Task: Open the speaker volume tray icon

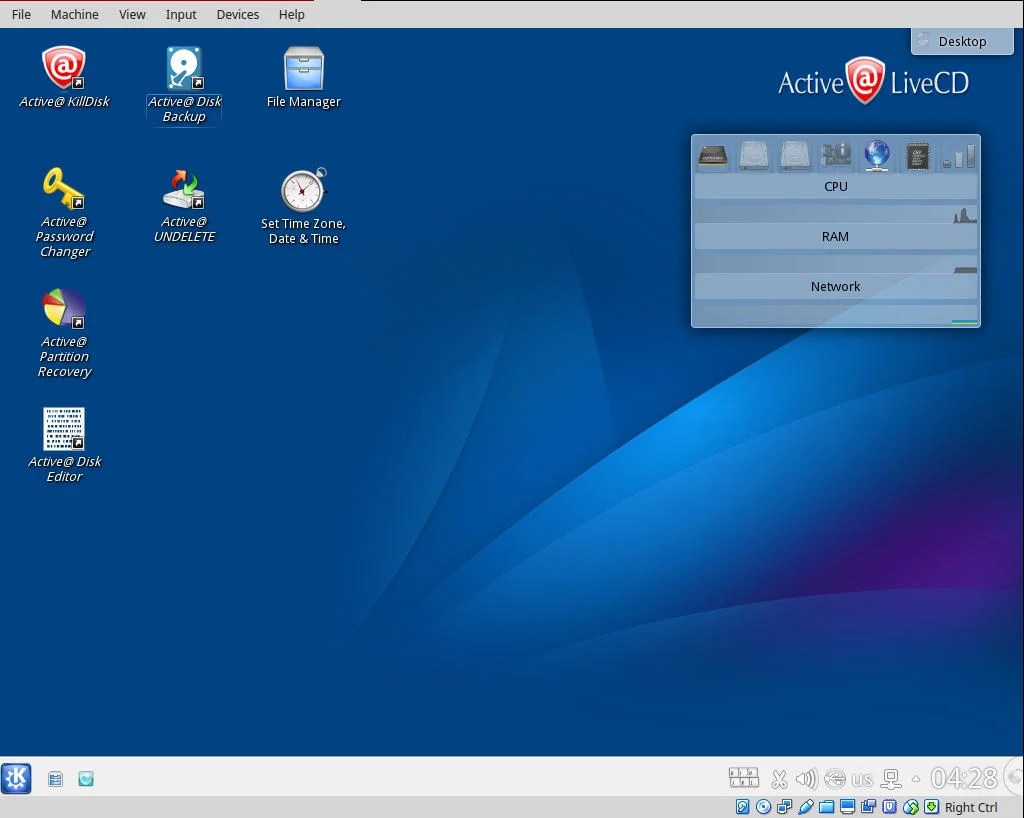Action: coord(807,779)
